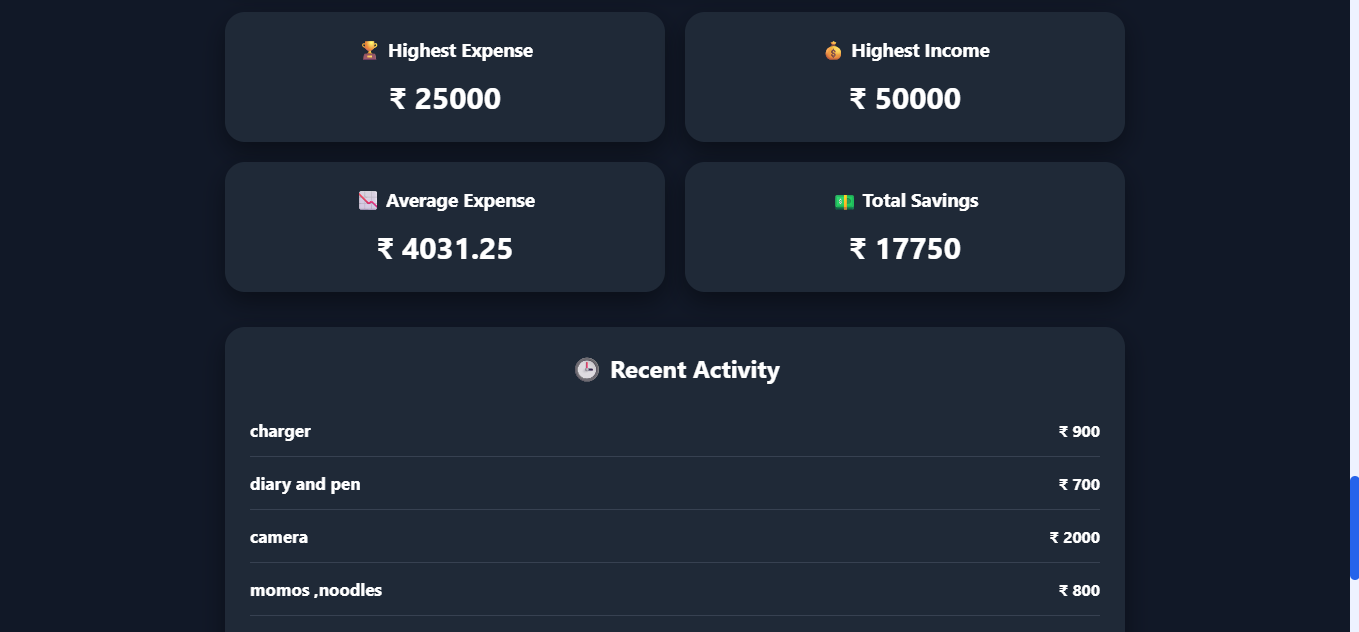Viewport: 1359px width, 632px height.
Task: Open the charger activity entry
Action: 675,431
